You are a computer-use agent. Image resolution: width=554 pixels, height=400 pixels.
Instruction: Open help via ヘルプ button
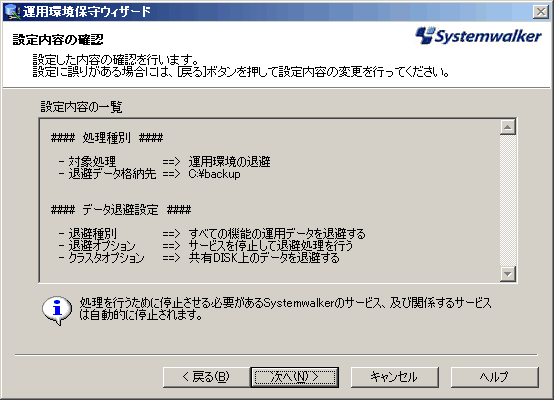pos(495,377)
